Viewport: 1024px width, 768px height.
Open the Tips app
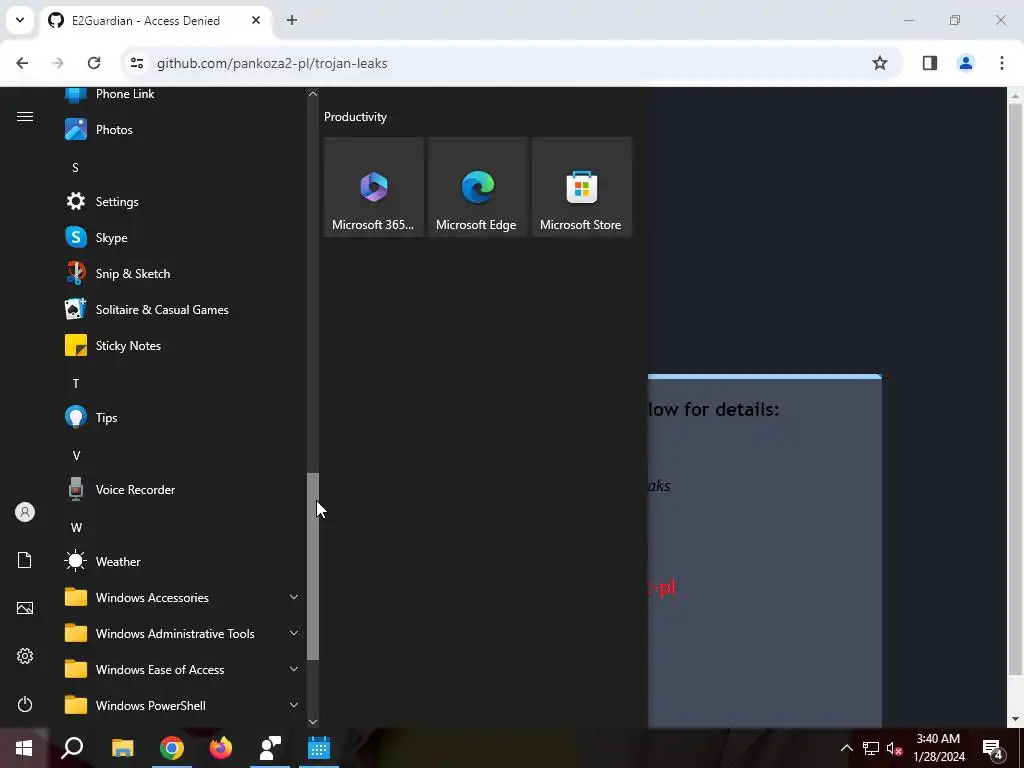pyautogui.click(x=182, y=417)
